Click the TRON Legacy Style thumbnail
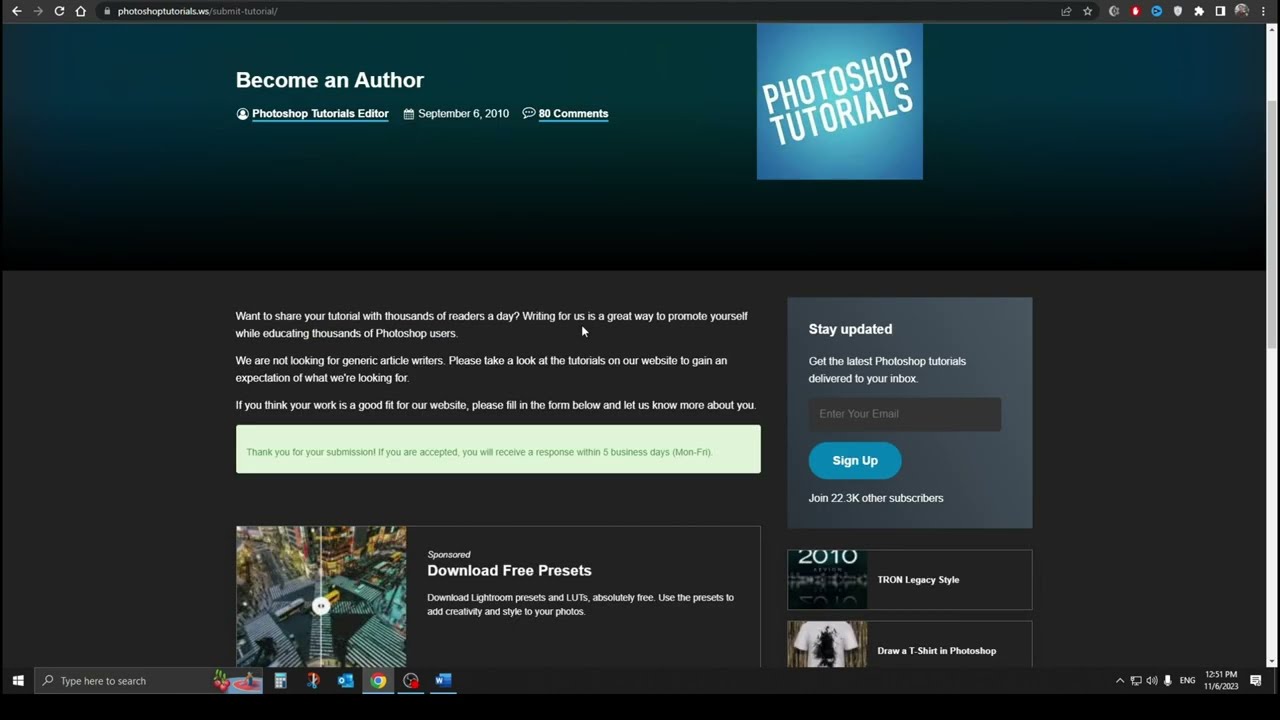 (x=827, y=579)
